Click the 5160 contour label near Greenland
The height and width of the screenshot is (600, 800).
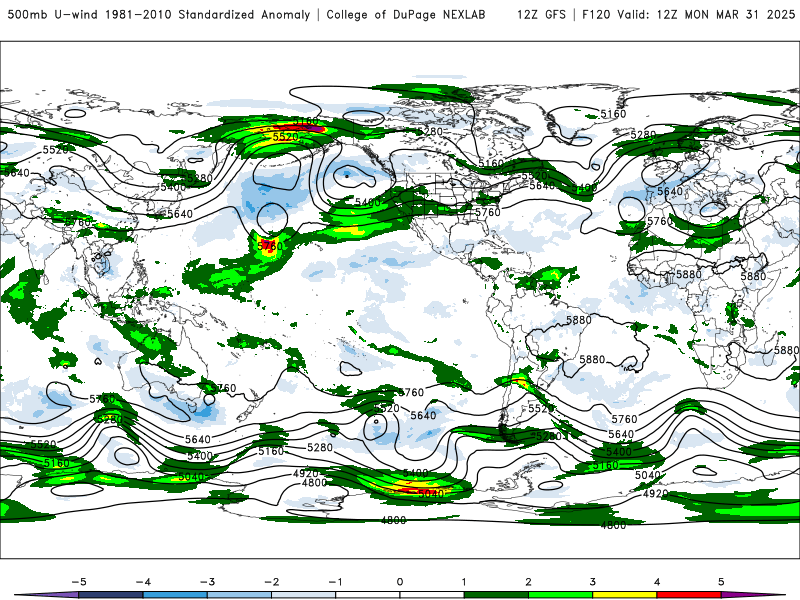tap(613, 114)
